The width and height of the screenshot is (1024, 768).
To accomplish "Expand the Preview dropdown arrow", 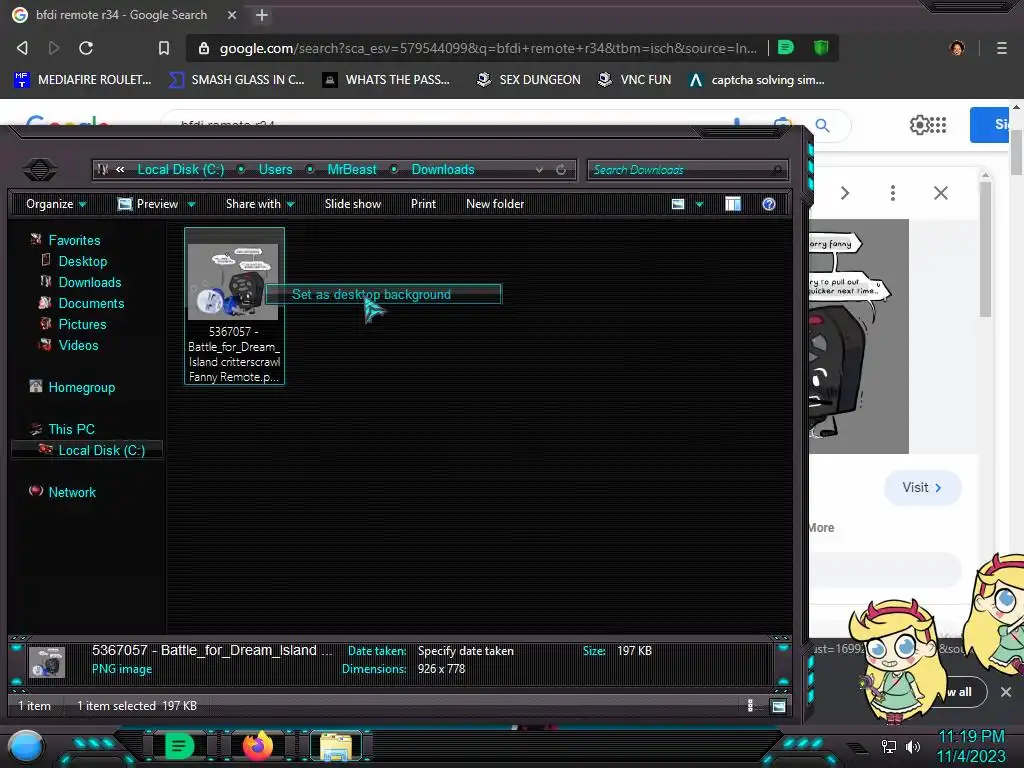I will 191,204.
